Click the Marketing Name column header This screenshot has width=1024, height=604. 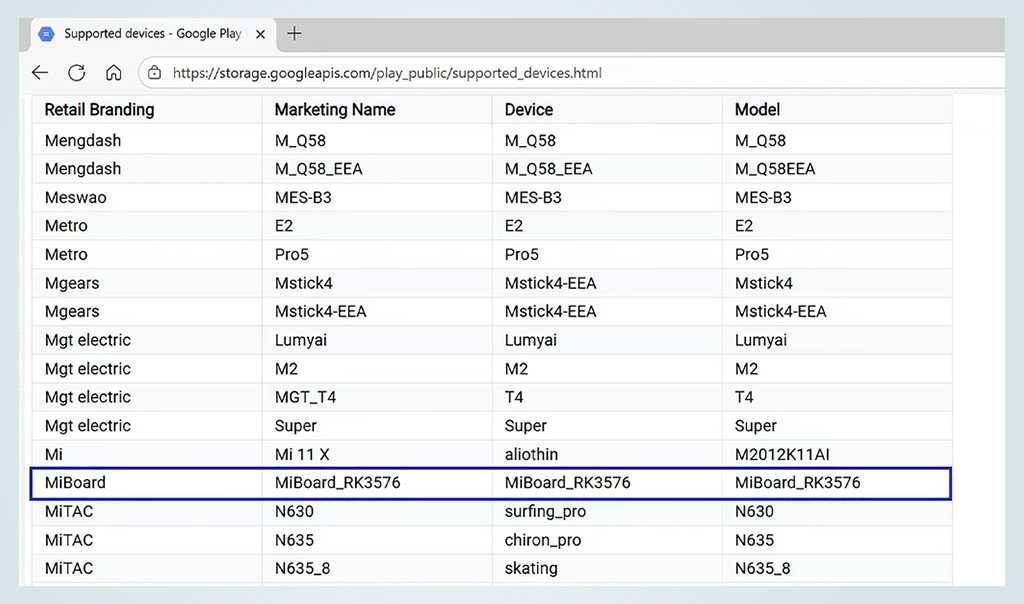pyautogui.click(x=335, y=110)
